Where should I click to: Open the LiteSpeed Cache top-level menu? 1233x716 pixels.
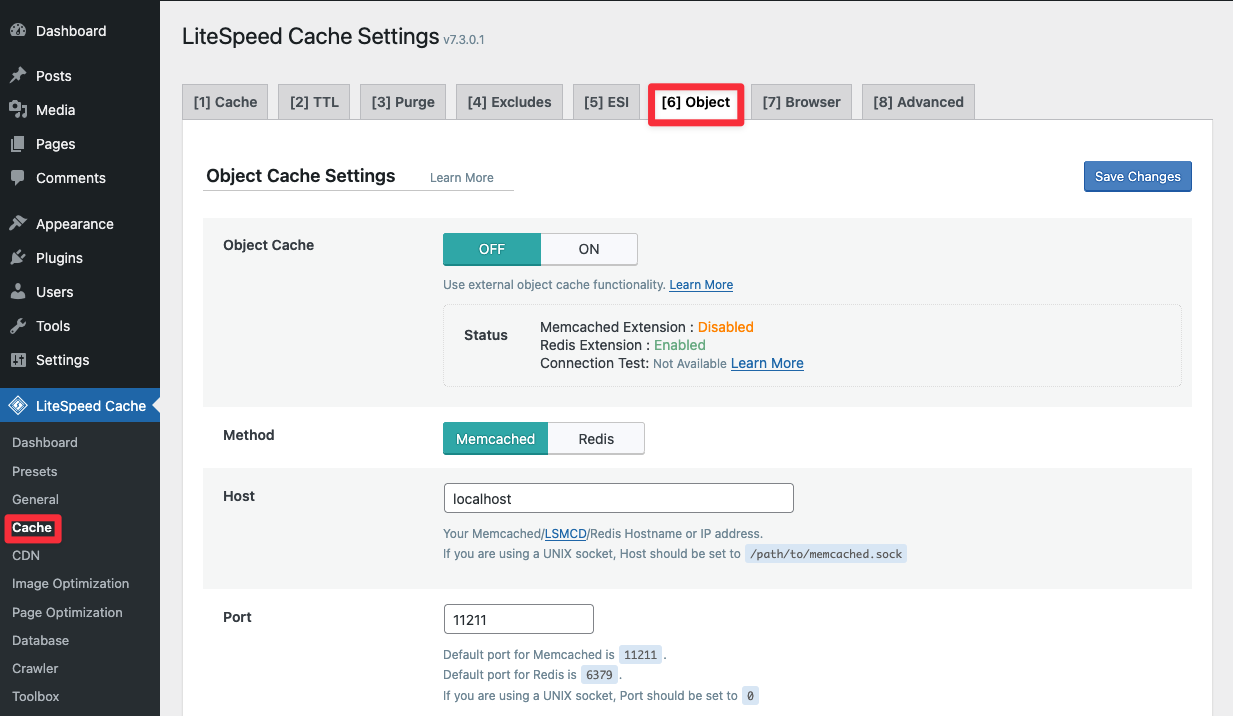[80, 406]
